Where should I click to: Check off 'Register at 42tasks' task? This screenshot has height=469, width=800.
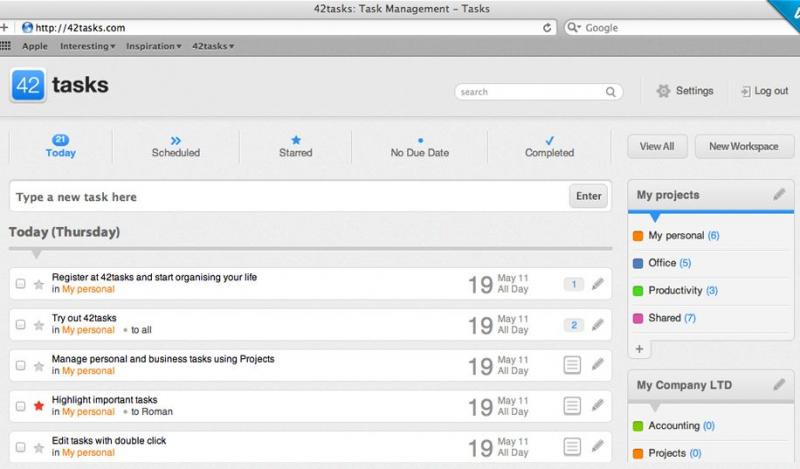(x=20, y=284)
